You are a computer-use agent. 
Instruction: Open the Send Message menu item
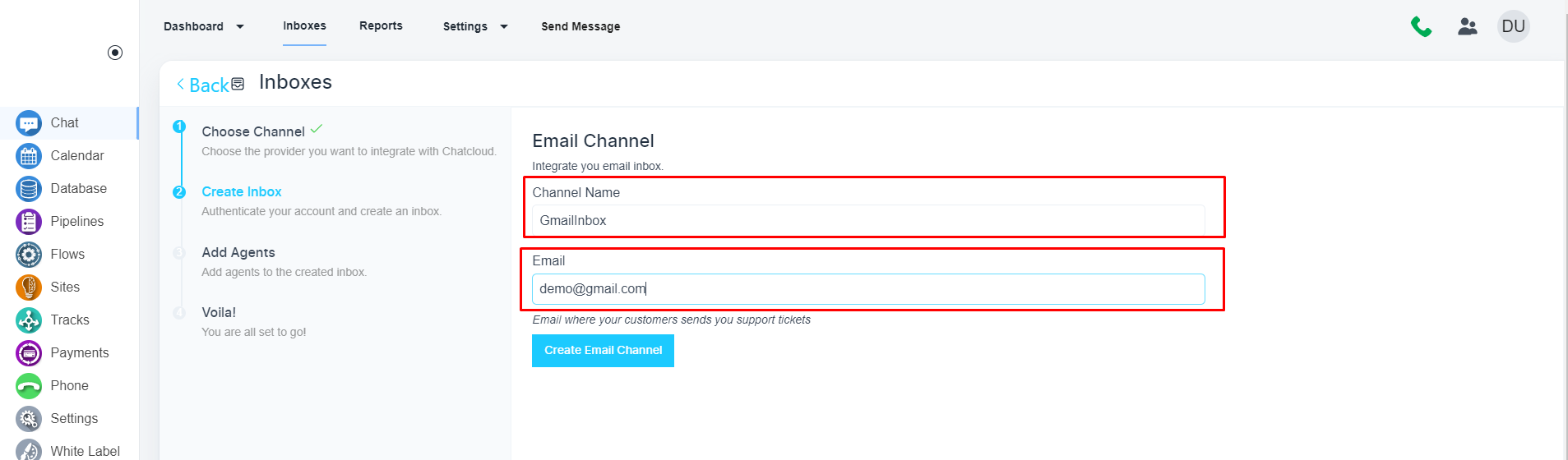point(580,26)
